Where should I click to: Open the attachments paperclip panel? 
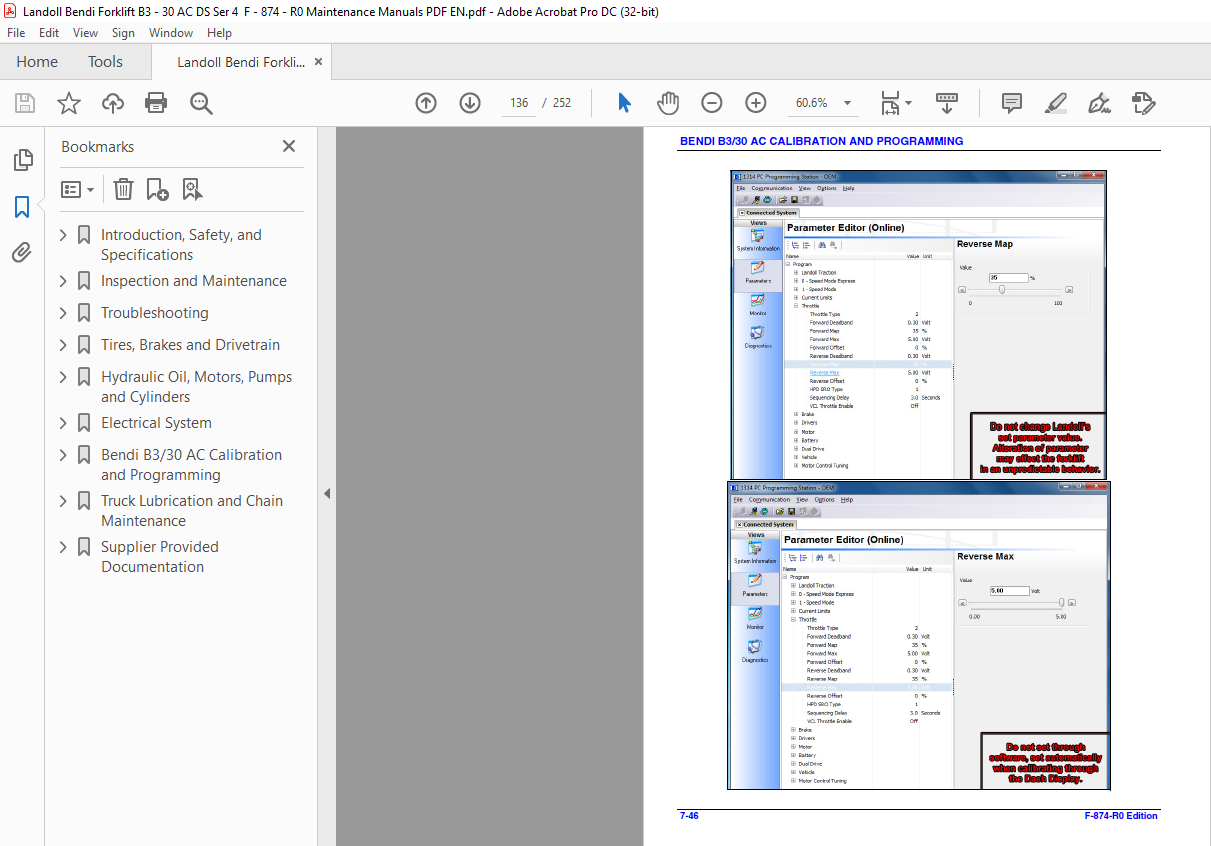tap(22, 252)
